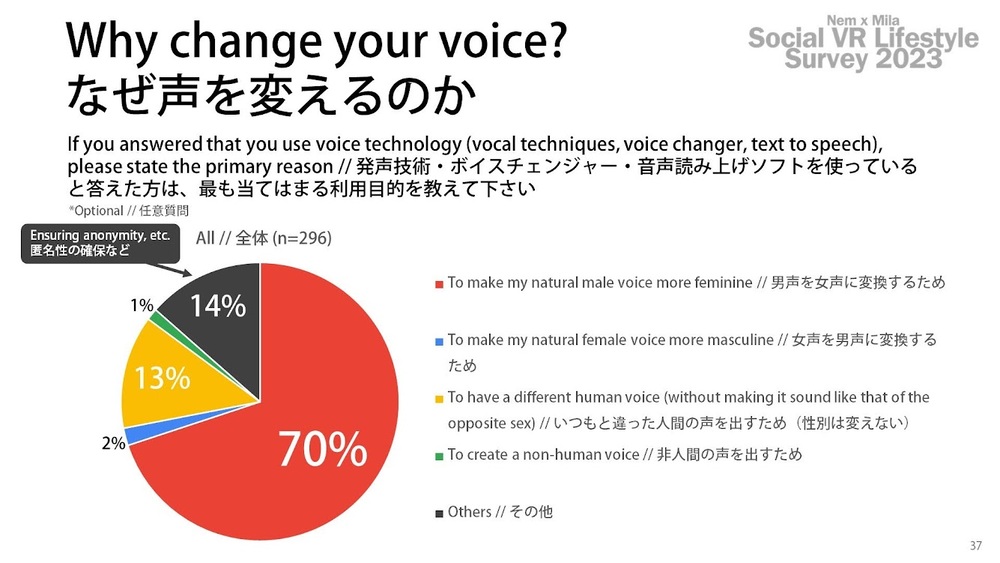Click the Social VR Lifestyle Survey 2023 logo
This screenshot has width=1000, height=563.
click(863, 43)
